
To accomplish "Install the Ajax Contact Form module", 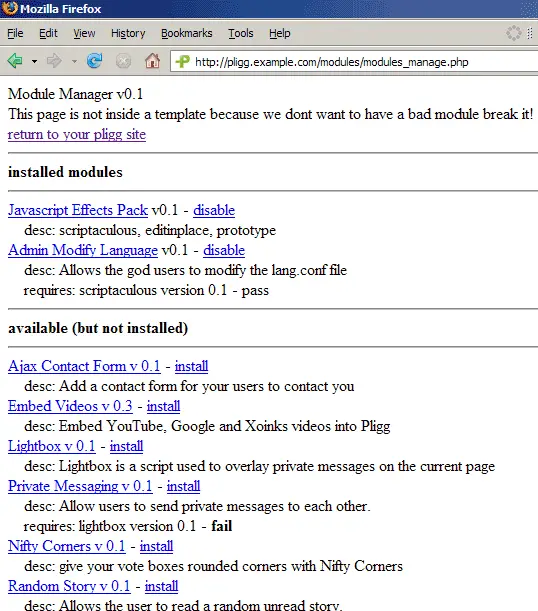I will click(191, 366).
